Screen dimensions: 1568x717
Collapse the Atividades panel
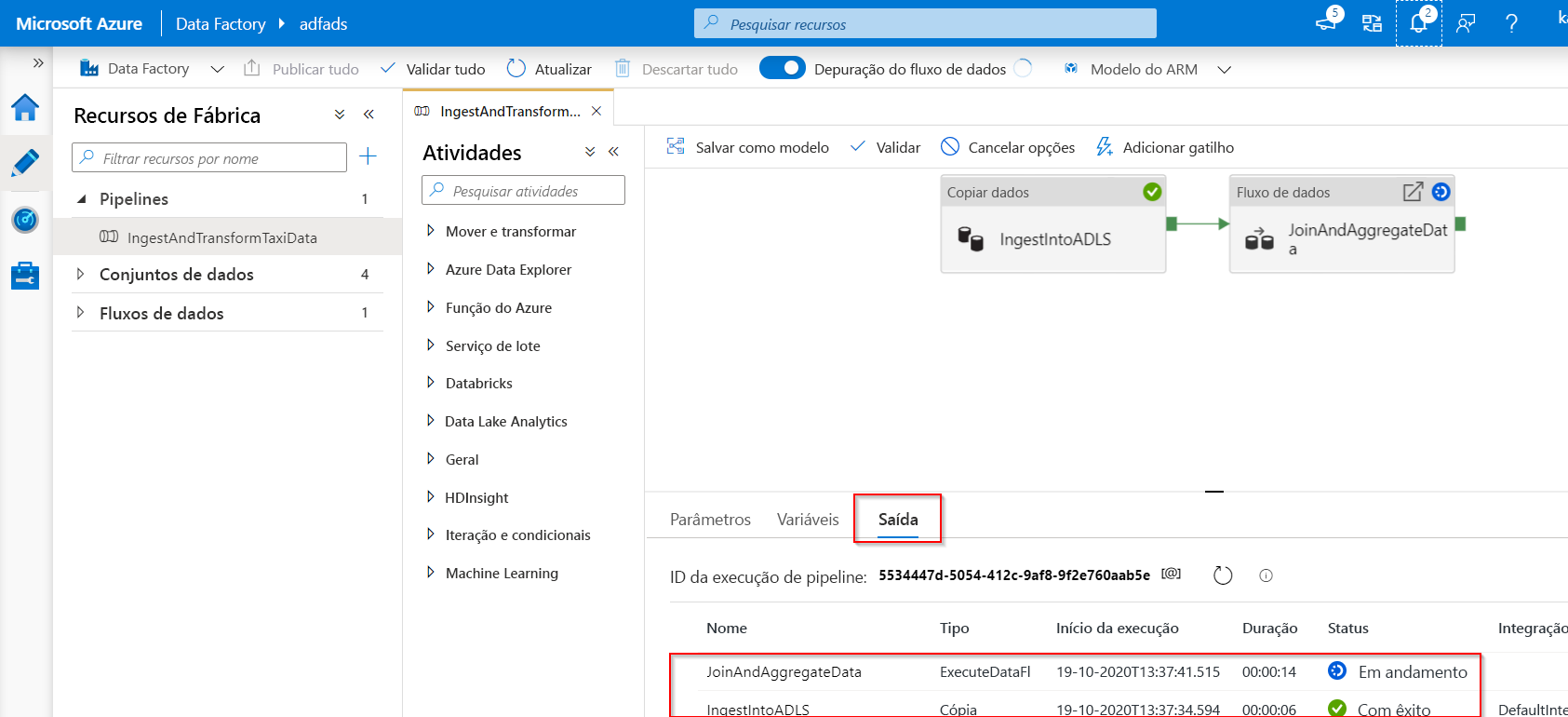(613, 152)
